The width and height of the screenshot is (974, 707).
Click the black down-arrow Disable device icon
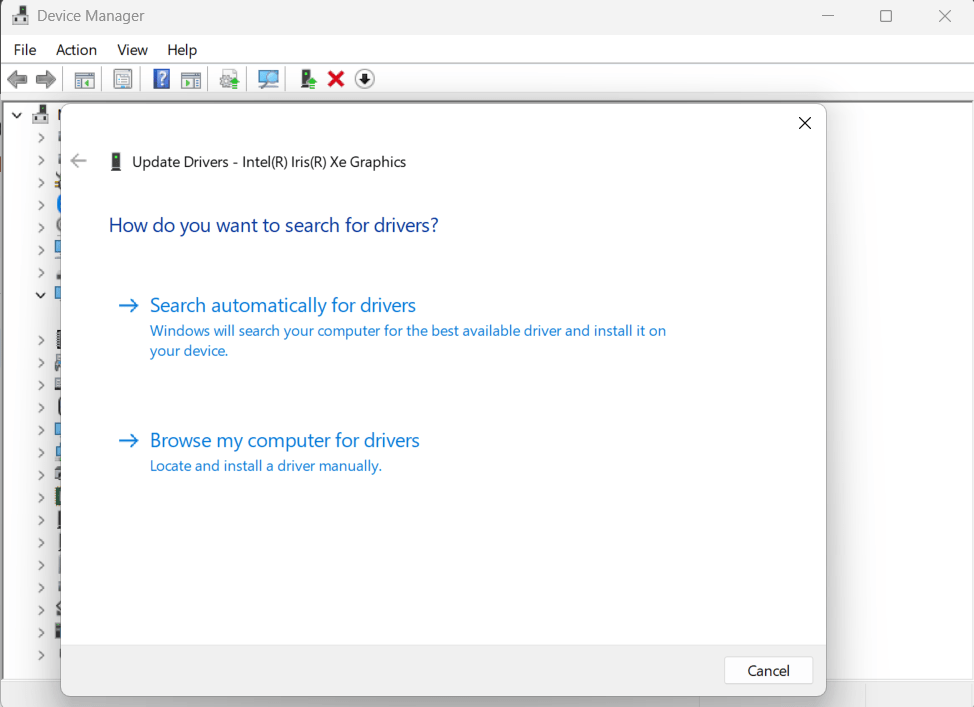(365, 79)
